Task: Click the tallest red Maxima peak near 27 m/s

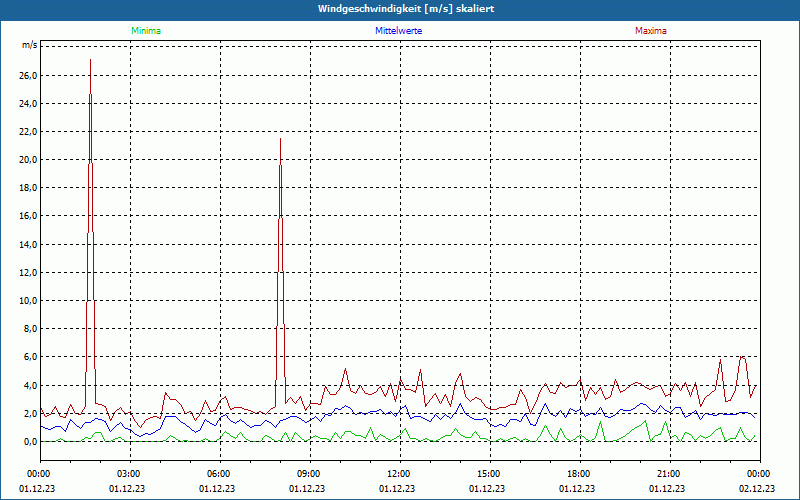Action: click(x=90, y=61)
